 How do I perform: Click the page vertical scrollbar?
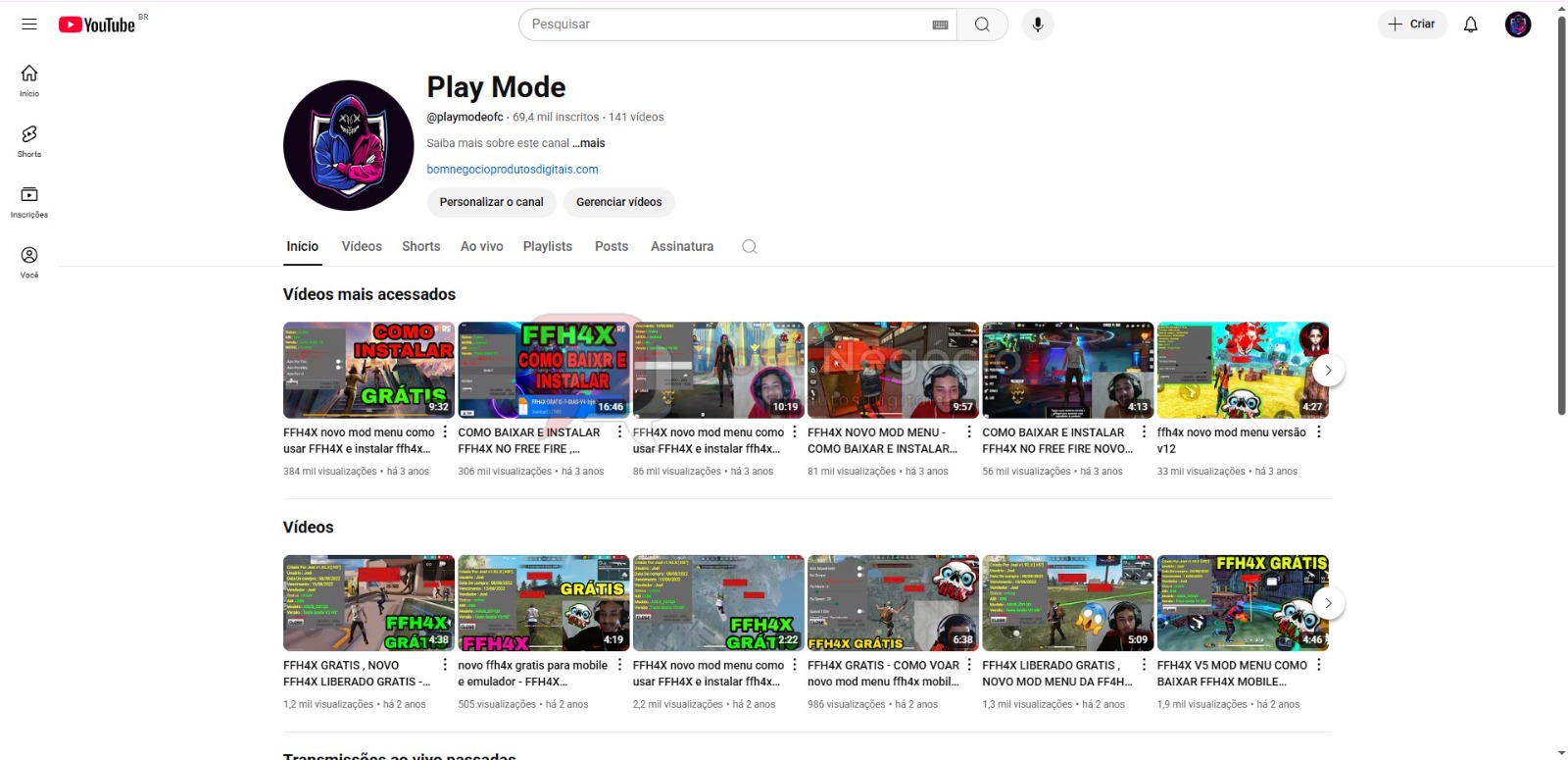[1561, 216]
